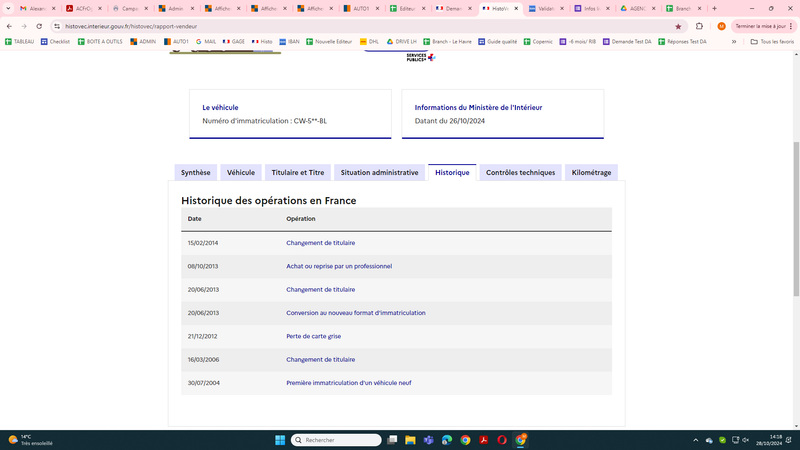Select the Véhicule tab

[241, 172]
